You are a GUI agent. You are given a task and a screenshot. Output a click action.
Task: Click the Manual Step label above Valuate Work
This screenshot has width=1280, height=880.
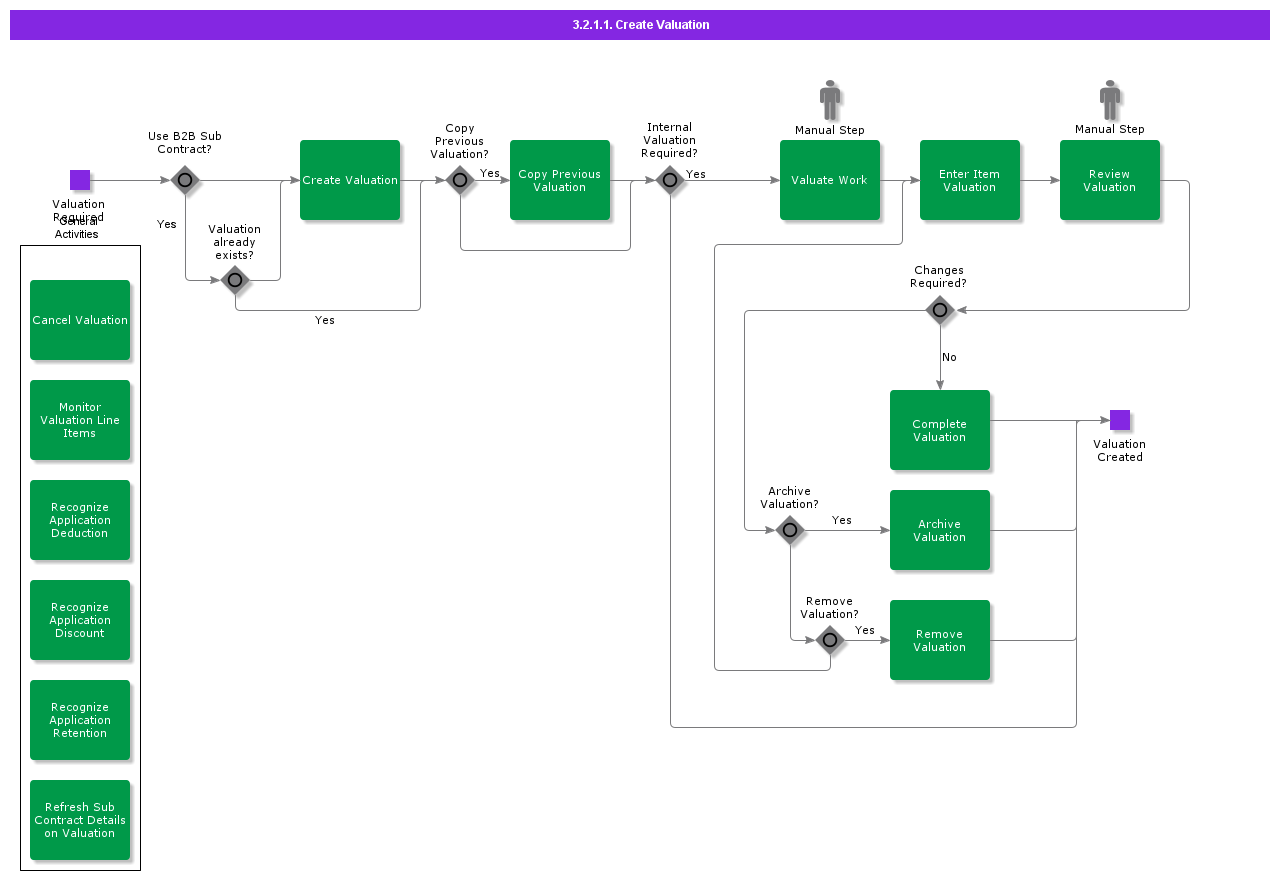[830, 130]
